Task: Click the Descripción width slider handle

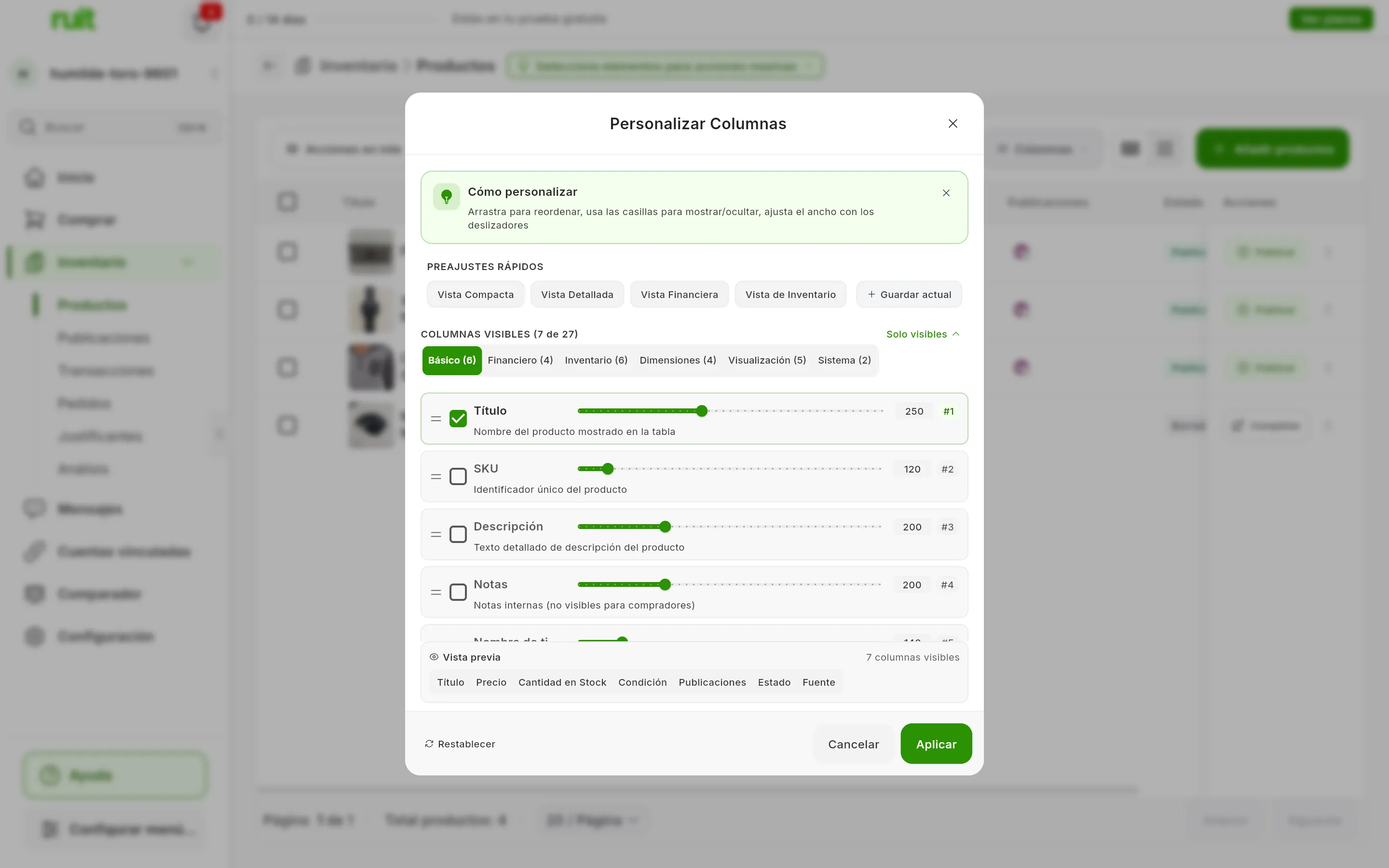Action: point(665,527)
